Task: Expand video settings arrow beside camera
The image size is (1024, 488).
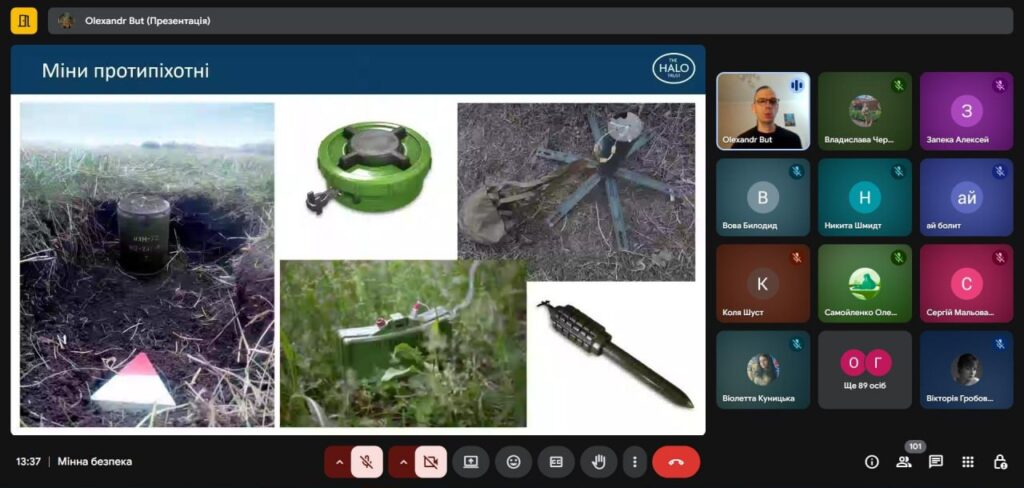Action: click(x=403, y=462)
